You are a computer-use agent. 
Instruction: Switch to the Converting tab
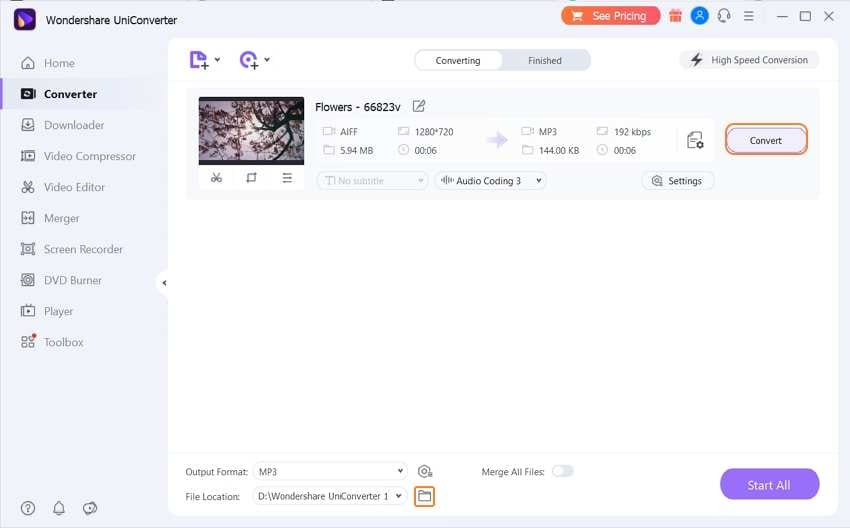point(458,60)
